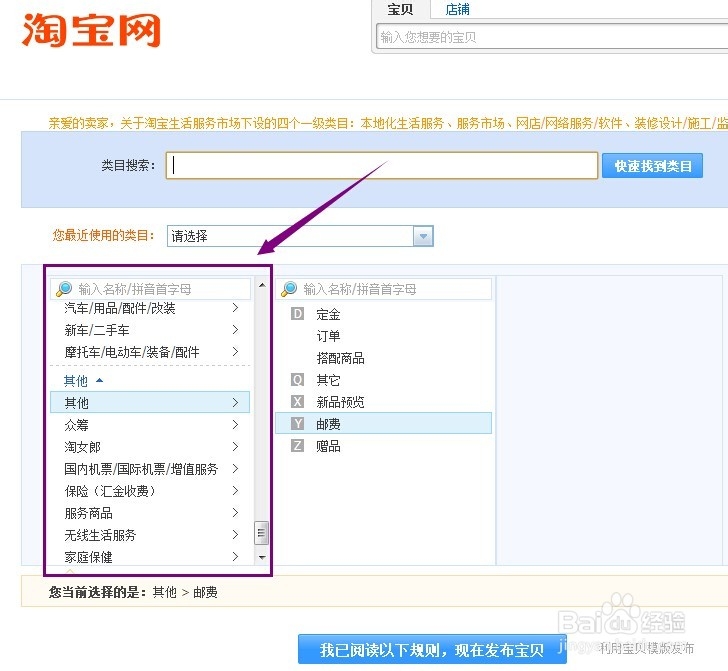728x671 pixels.
Task: Focus right 输入名称/拼音首字母 filter box
Action: 384,289
